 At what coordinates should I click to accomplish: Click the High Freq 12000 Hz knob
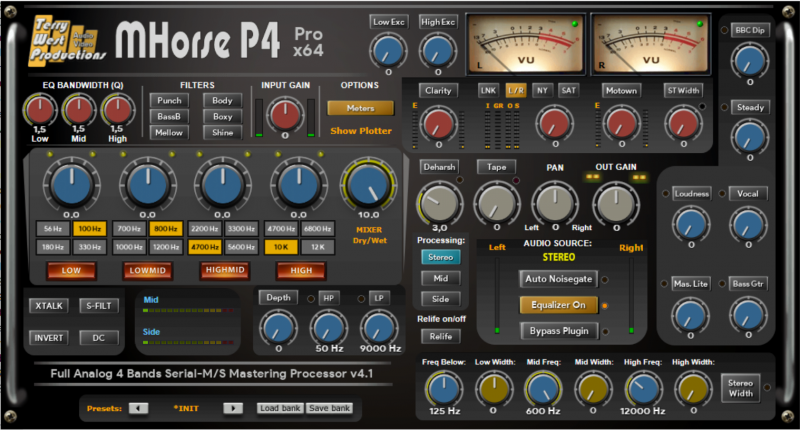[642, 389]
